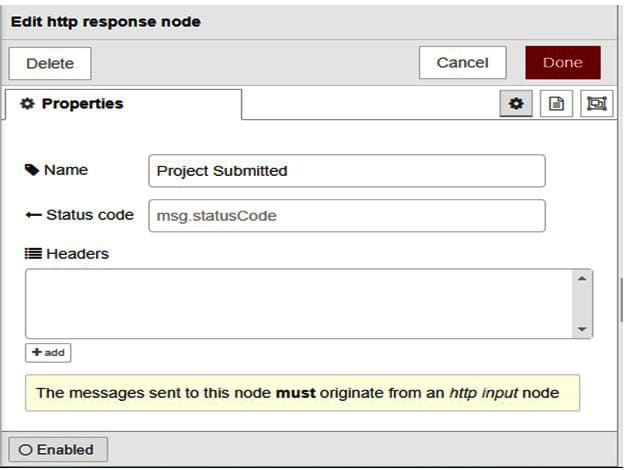
Task: Open the node description document icon
Action: 556,104
